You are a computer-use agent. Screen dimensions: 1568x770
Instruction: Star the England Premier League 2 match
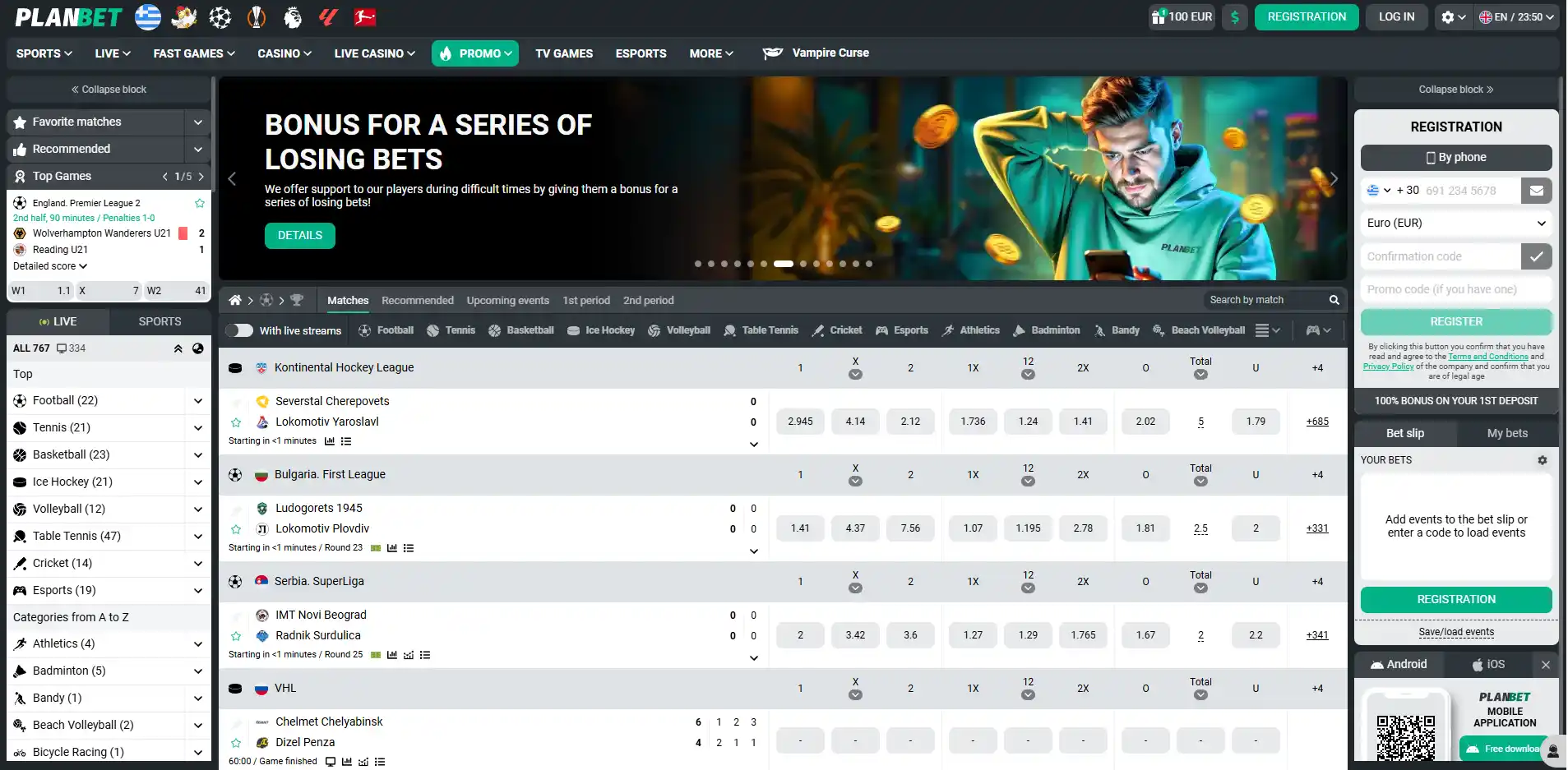[199, 203]
